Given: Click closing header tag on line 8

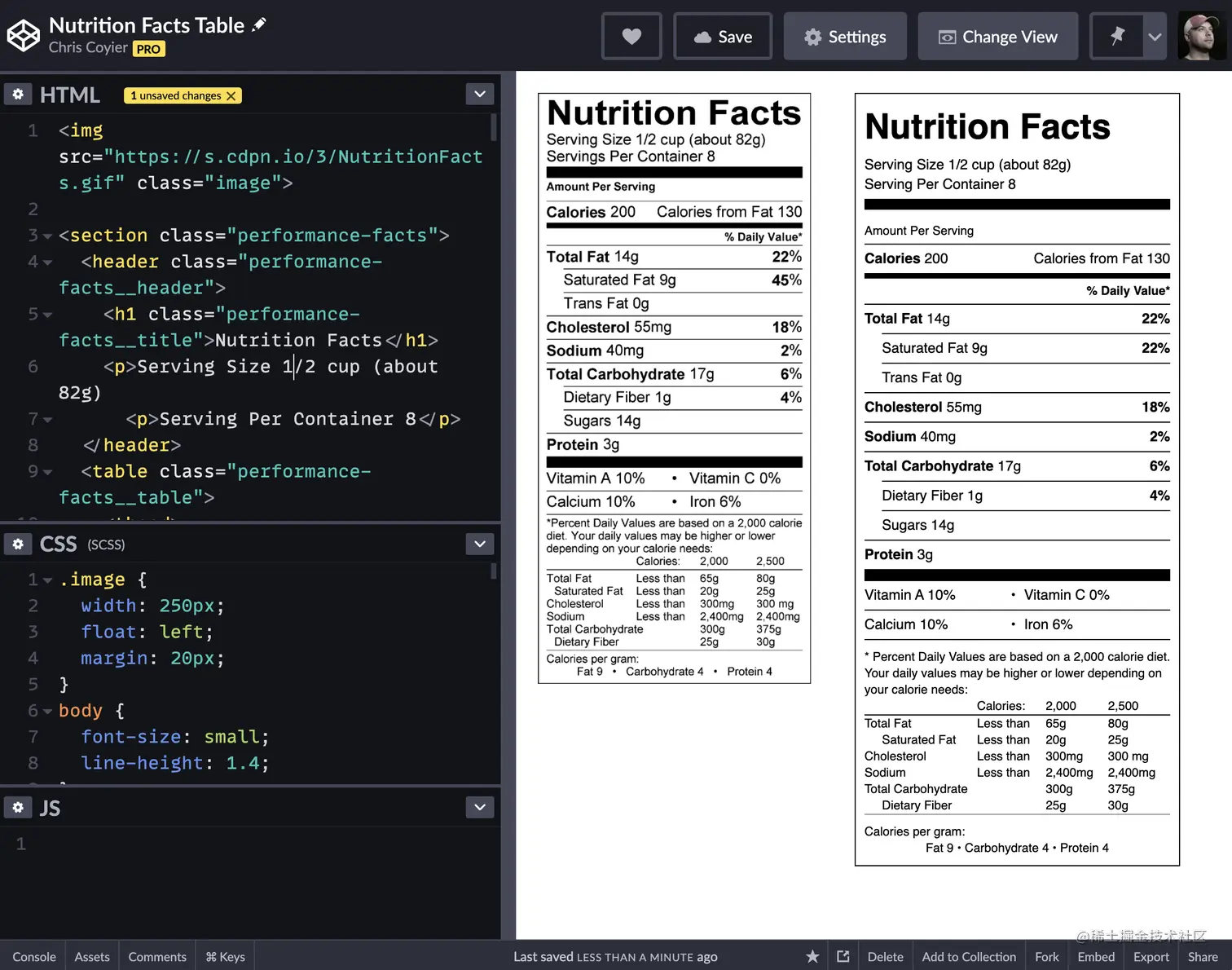Looking at the screenshot, I should point(131,445).
